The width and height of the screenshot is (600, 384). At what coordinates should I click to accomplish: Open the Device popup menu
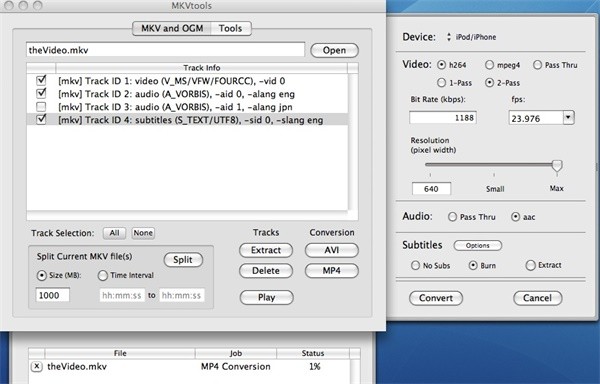pyautogui.click(x=471, y=37)
